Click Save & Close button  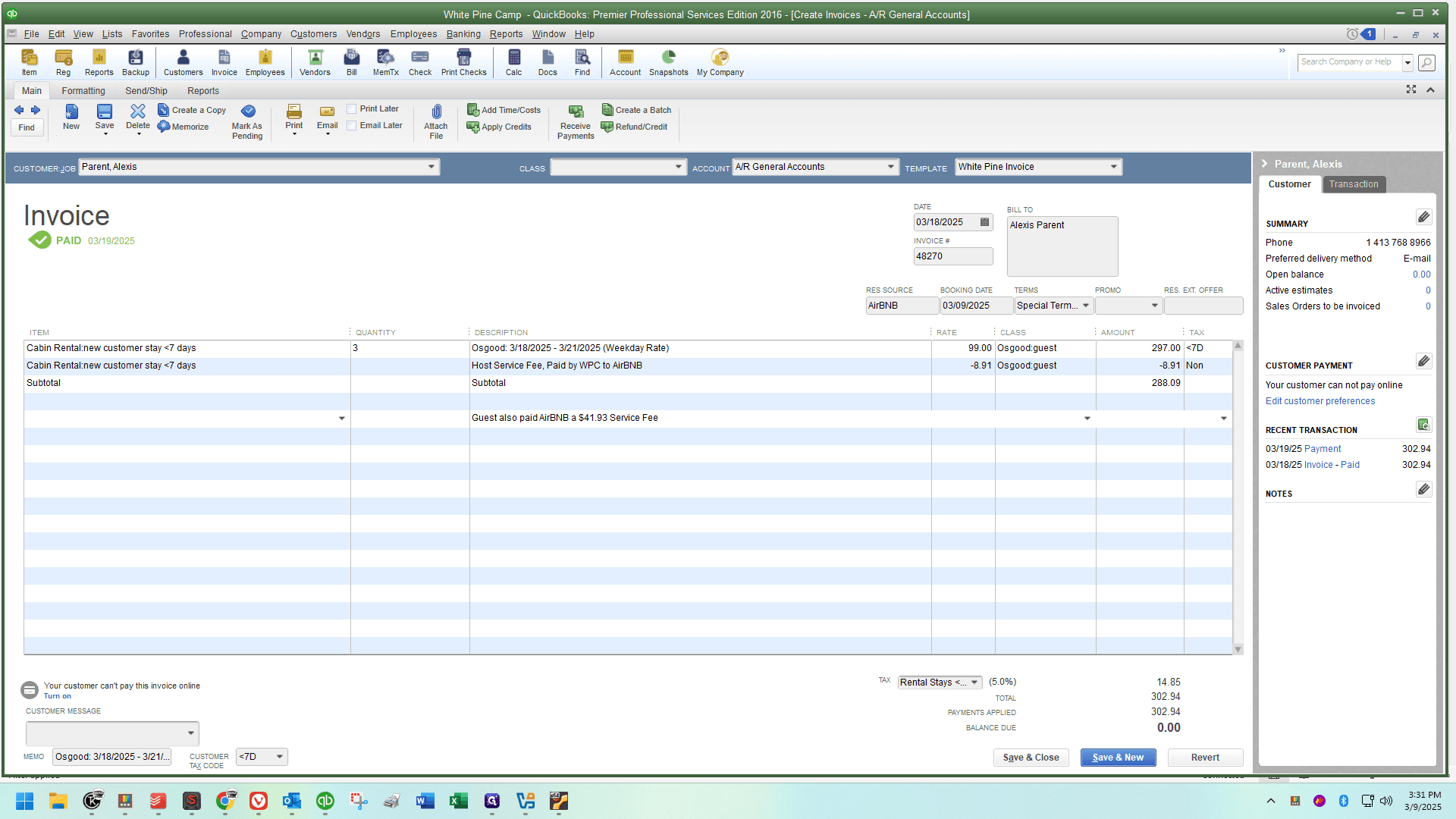(1031, 758)
